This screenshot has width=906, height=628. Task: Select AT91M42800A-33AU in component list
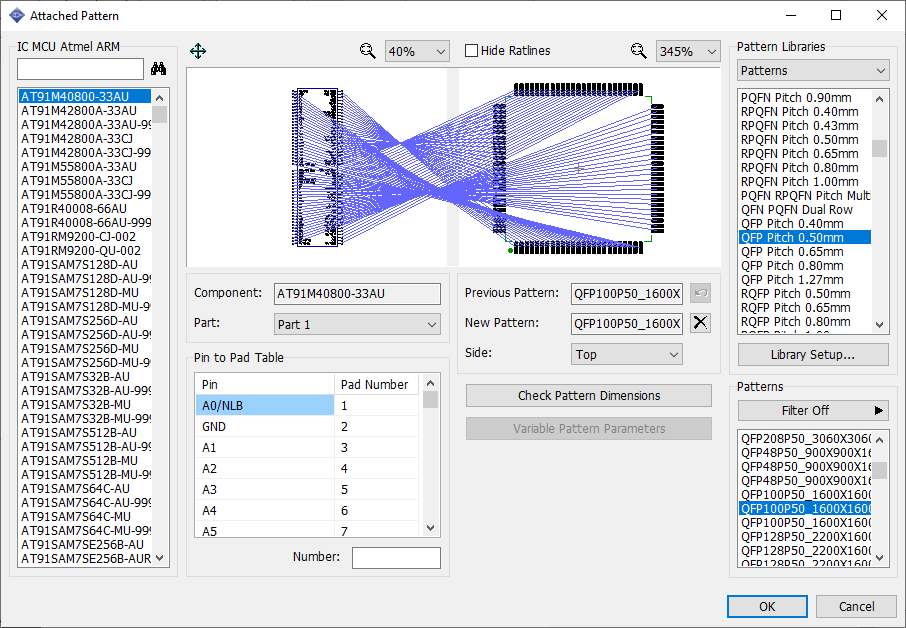coord(85,110)
